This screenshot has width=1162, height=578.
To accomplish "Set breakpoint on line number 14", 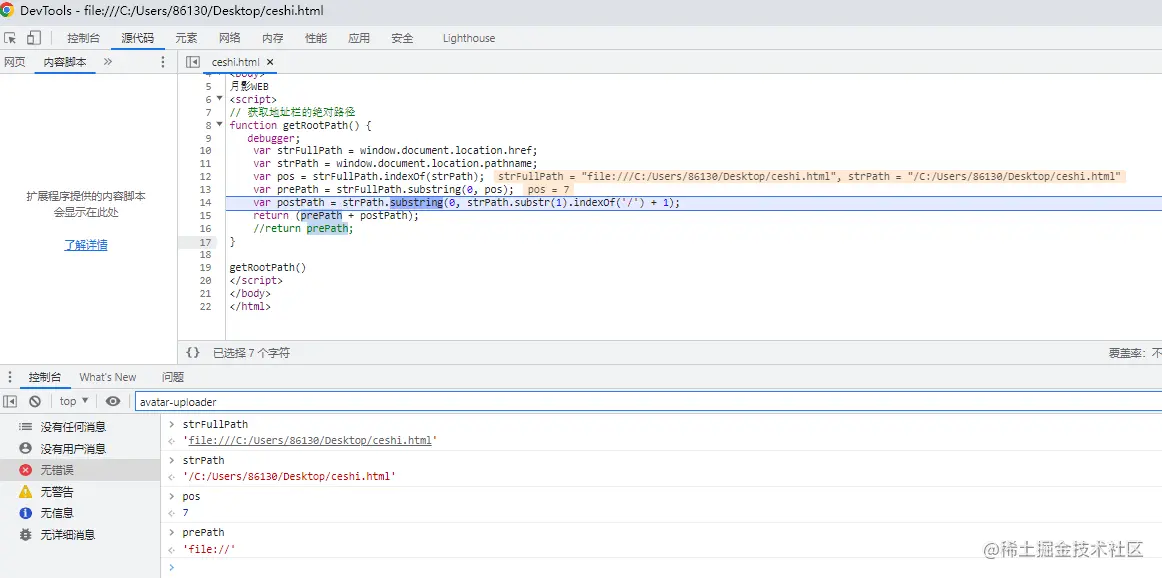I will click(205, 202).
